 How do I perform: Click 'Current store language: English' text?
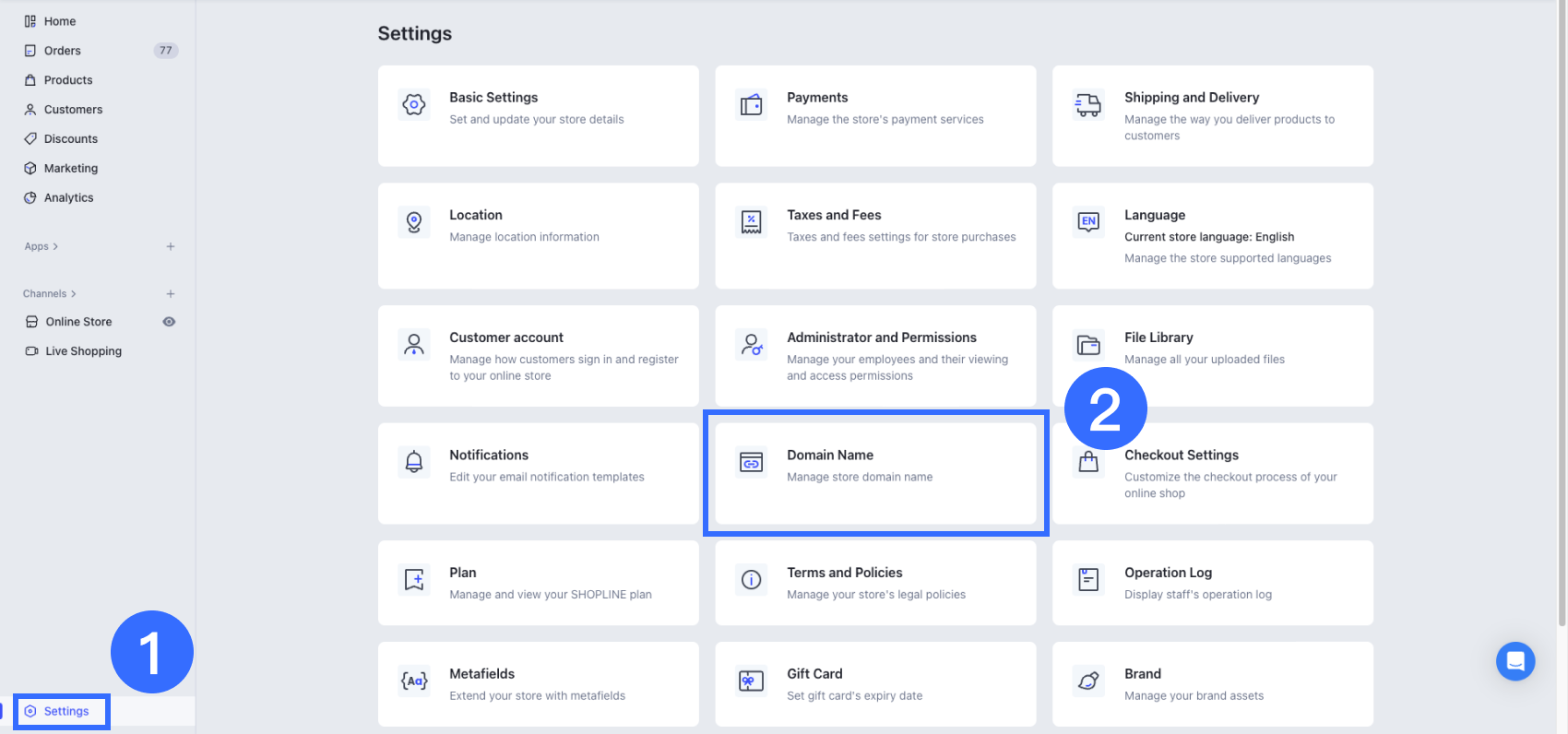coord(1209,237)
